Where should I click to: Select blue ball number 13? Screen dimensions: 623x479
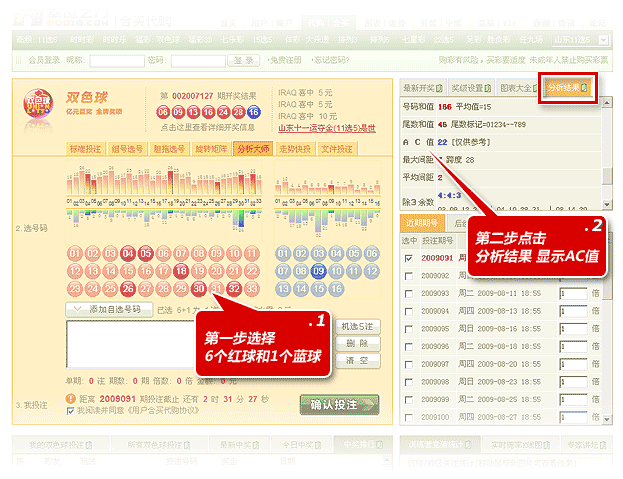click(x=283, y=289)
